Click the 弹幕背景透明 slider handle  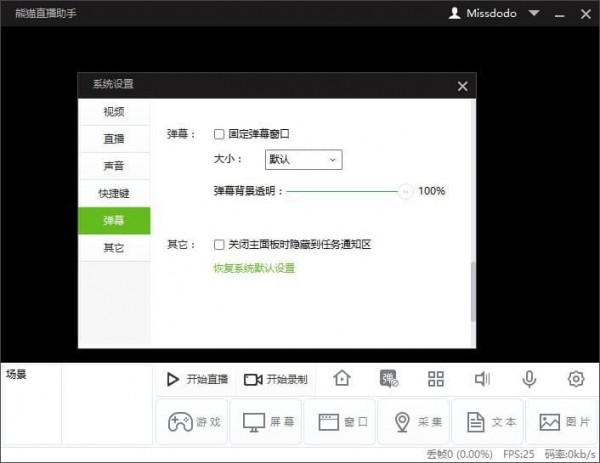tap(405, 191)
